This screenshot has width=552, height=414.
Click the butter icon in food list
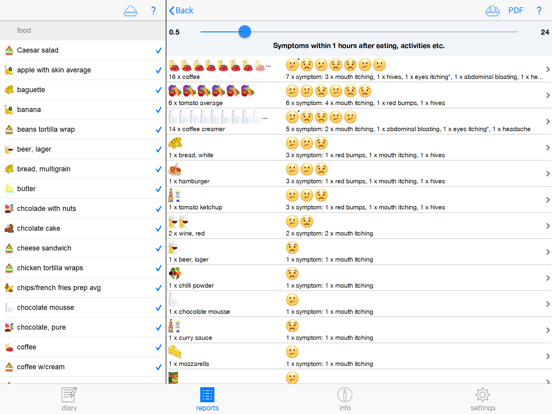pyautogui.click(x=9, y=189)
